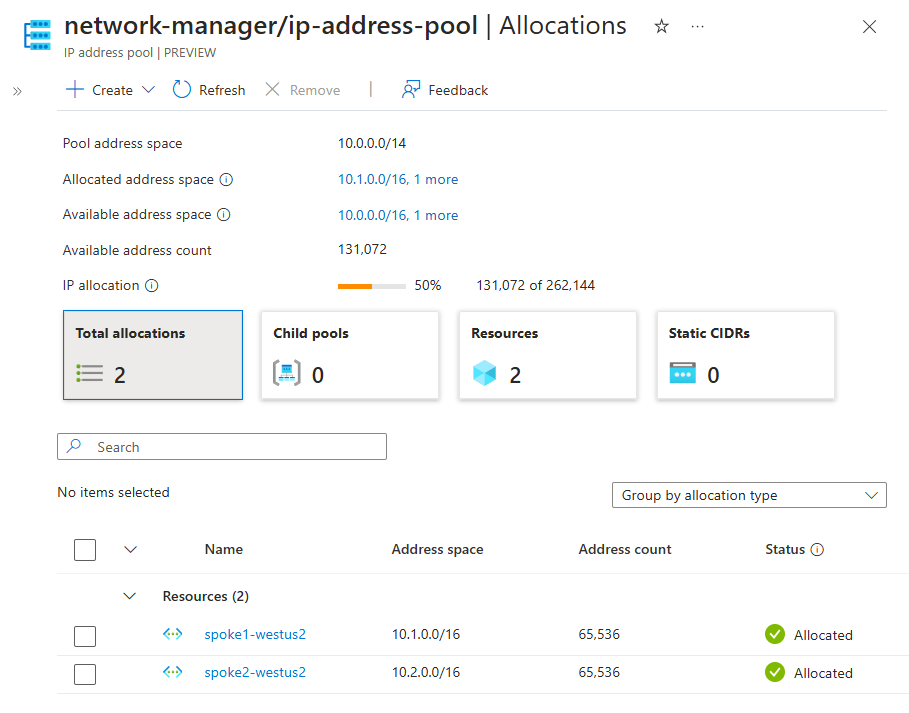Screen dimensions: 909x713
Task: Check the spoke2-westus2 row checkbox
Action: tap(85, 674)
